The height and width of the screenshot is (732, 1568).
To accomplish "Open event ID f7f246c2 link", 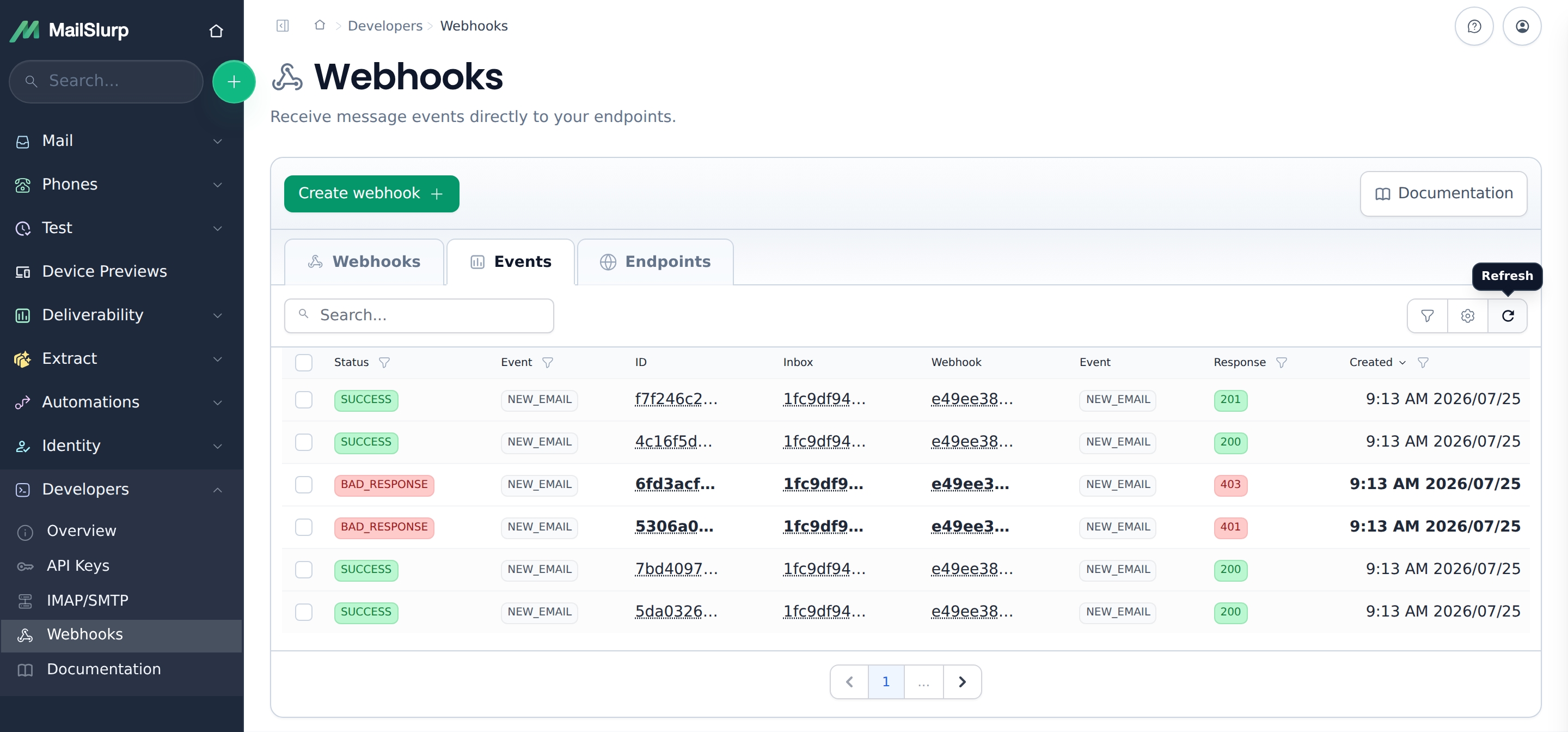I will pyautogui.click(x=676, y=399).
